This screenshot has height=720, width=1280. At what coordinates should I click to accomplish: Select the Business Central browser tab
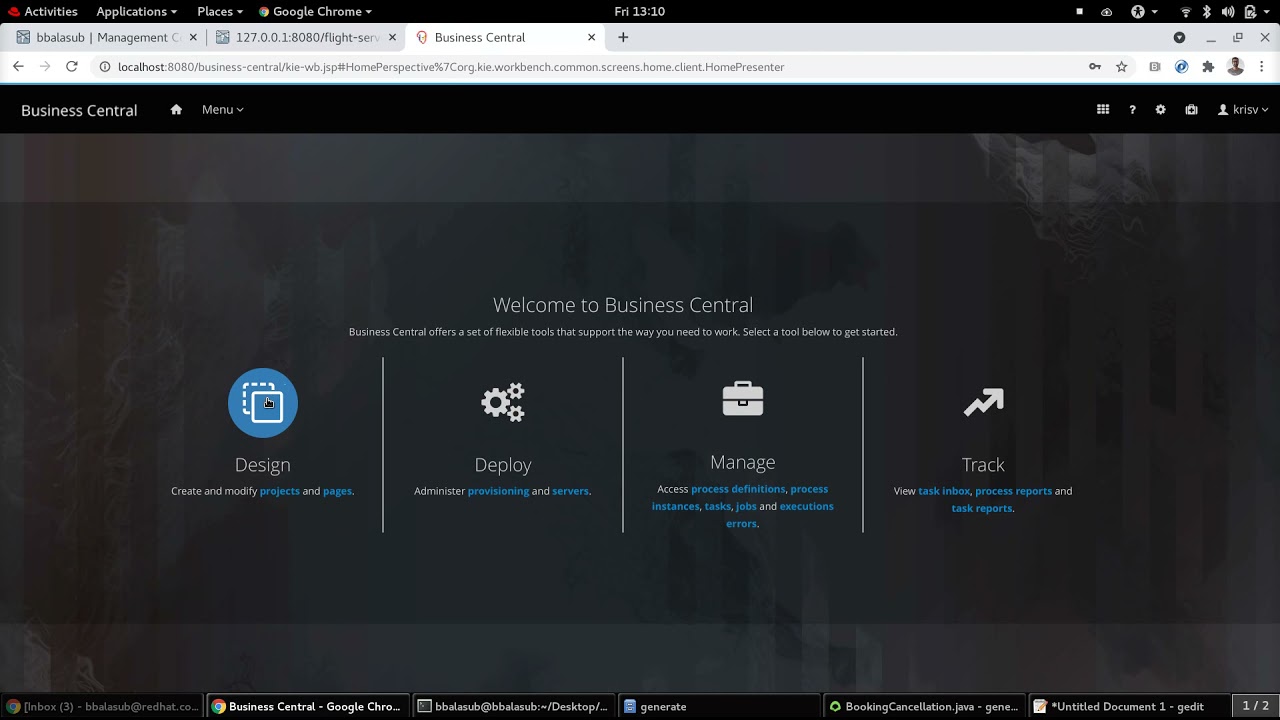(x=505, y=37)
